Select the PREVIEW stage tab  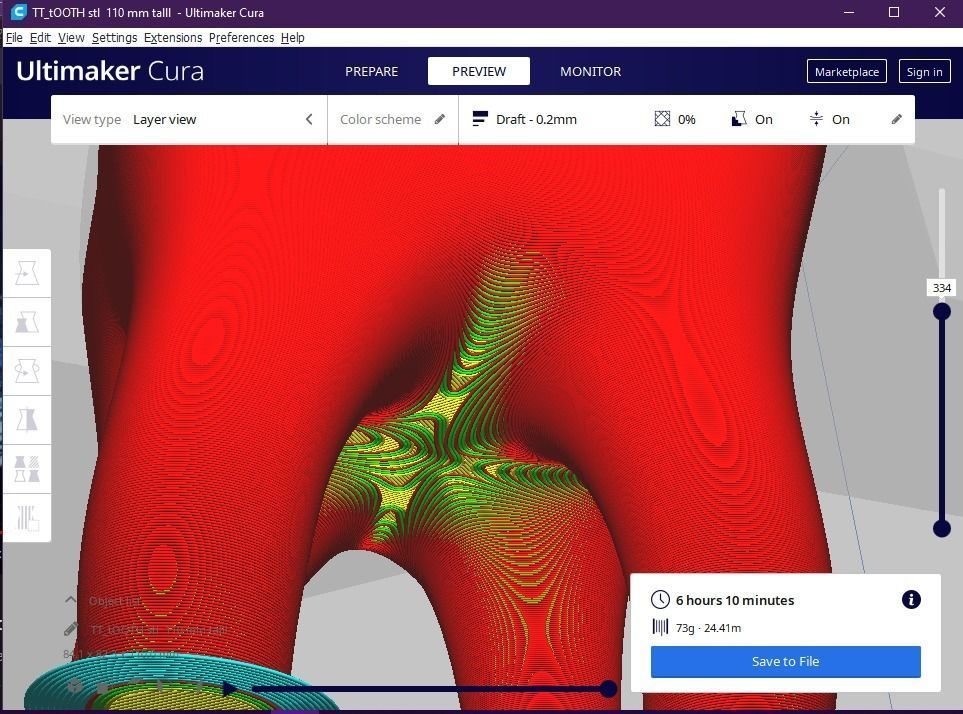click(479, 71)
